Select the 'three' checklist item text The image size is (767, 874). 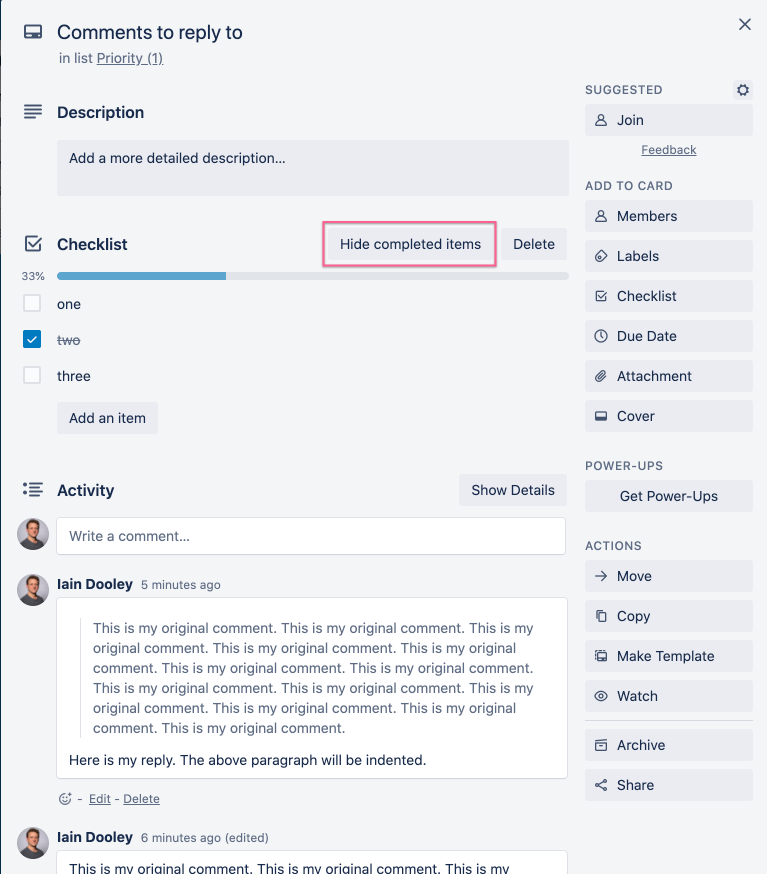point(74,376)
